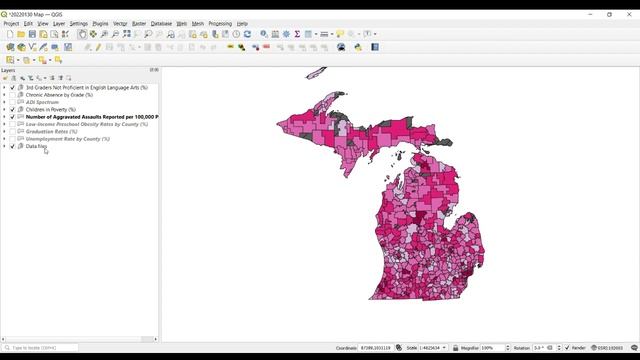Check Chronic Absence by Grade layer
This screenshot has height=360, width=640.
[12, 95]
